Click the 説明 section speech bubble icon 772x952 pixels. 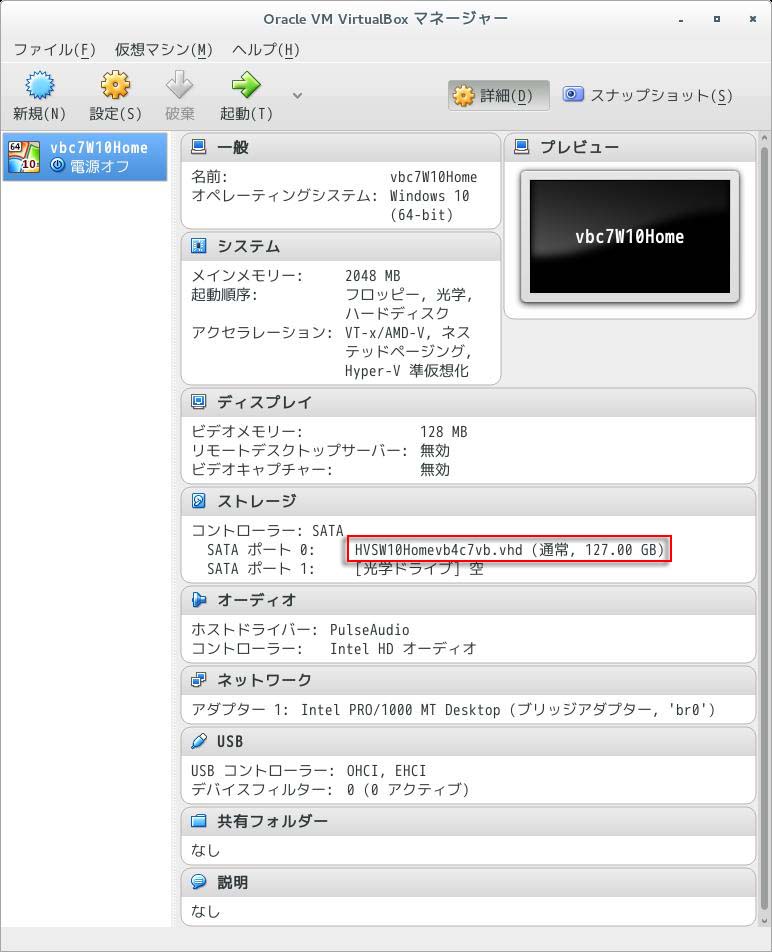pos(198,882)
